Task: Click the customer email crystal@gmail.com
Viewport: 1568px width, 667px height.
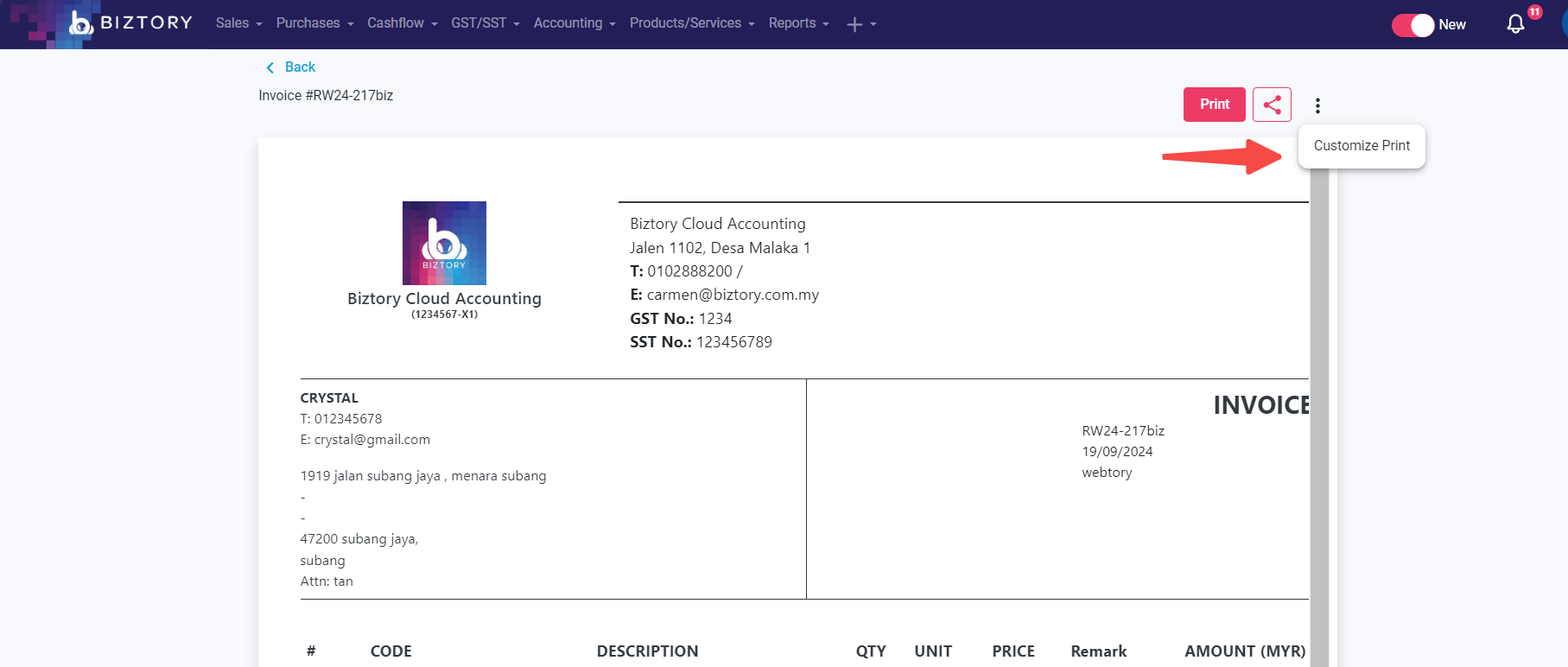Action: [372, 440]
